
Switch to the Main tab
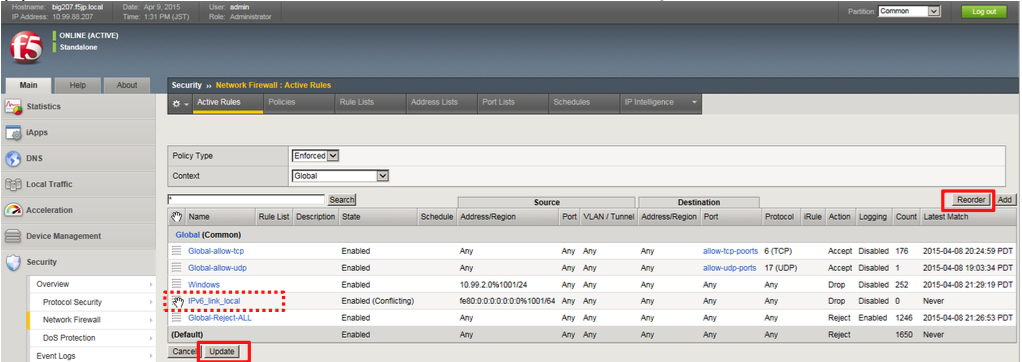click(x=28, y=85)
